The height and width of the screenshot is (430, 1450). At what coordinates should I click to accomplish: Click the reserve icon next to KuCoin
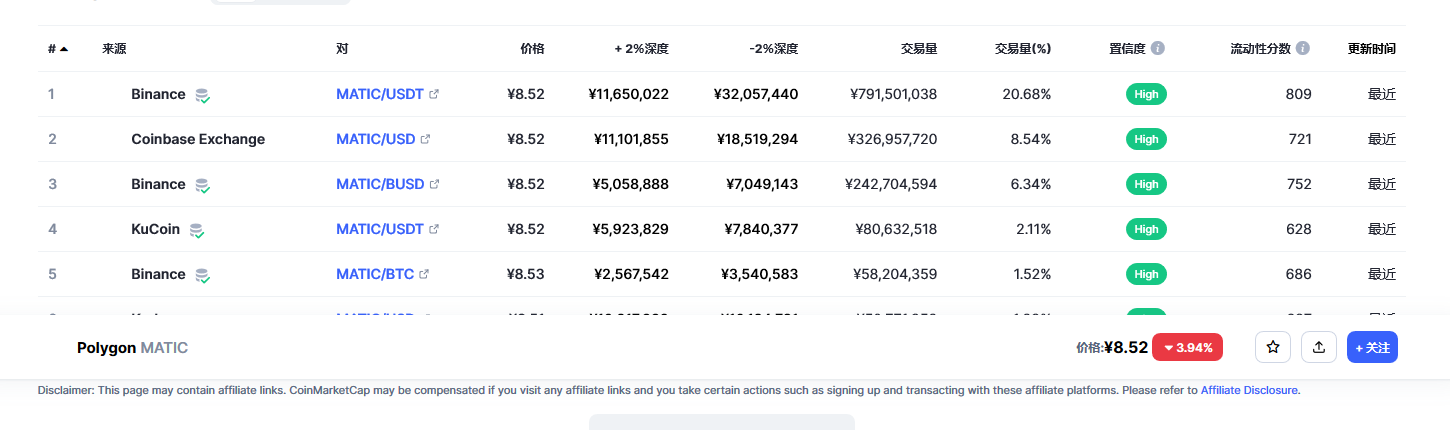pyautogui.click(x=197, y=230)
